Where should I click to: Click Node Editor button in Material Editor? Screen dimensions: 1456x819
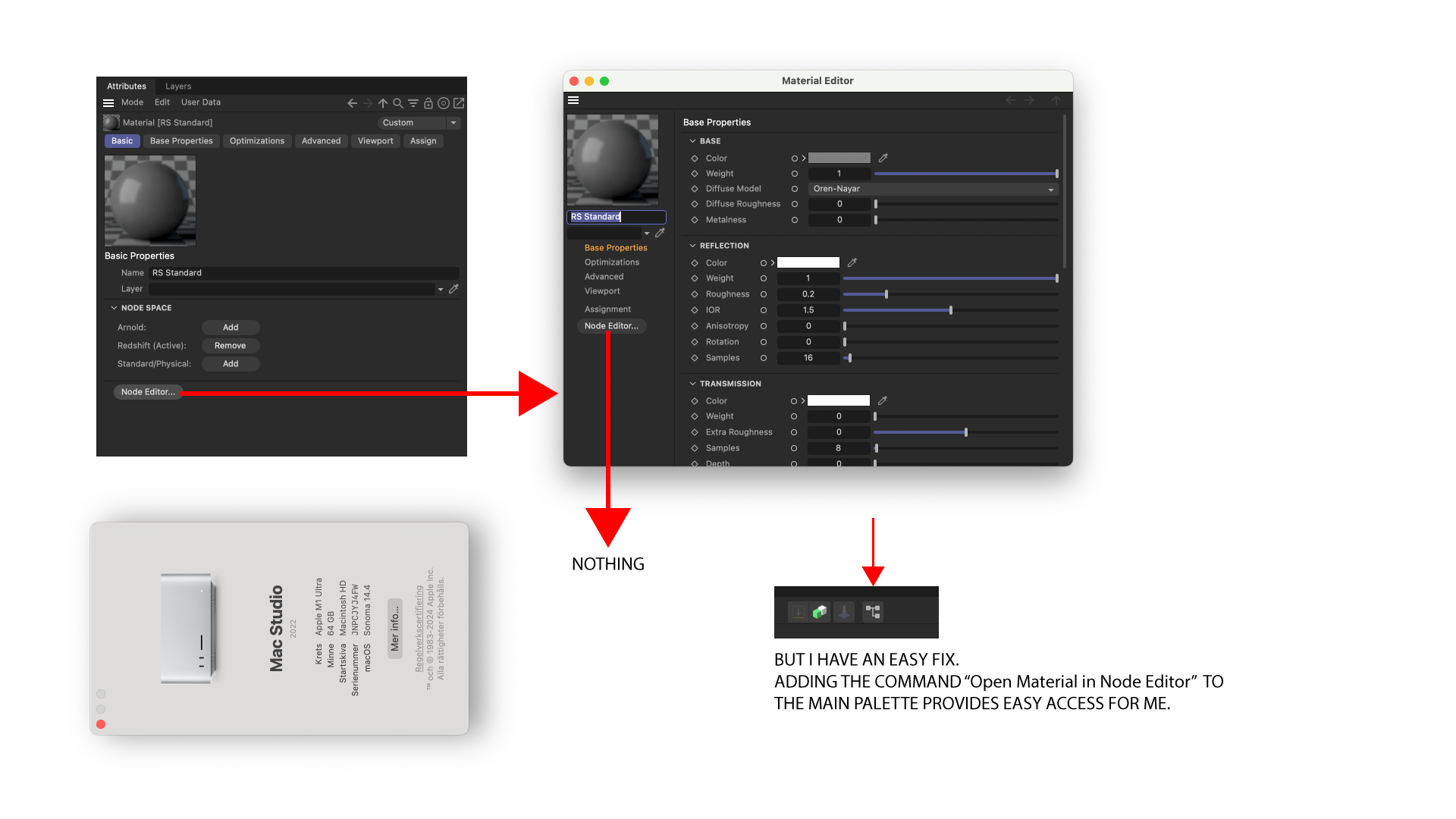point(611,326)
